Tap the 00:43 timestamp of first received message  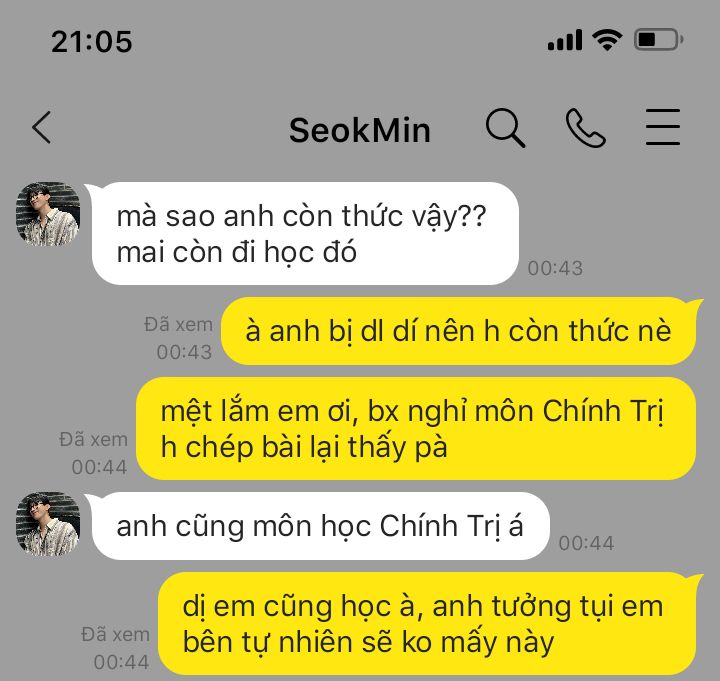click(555, 268)
